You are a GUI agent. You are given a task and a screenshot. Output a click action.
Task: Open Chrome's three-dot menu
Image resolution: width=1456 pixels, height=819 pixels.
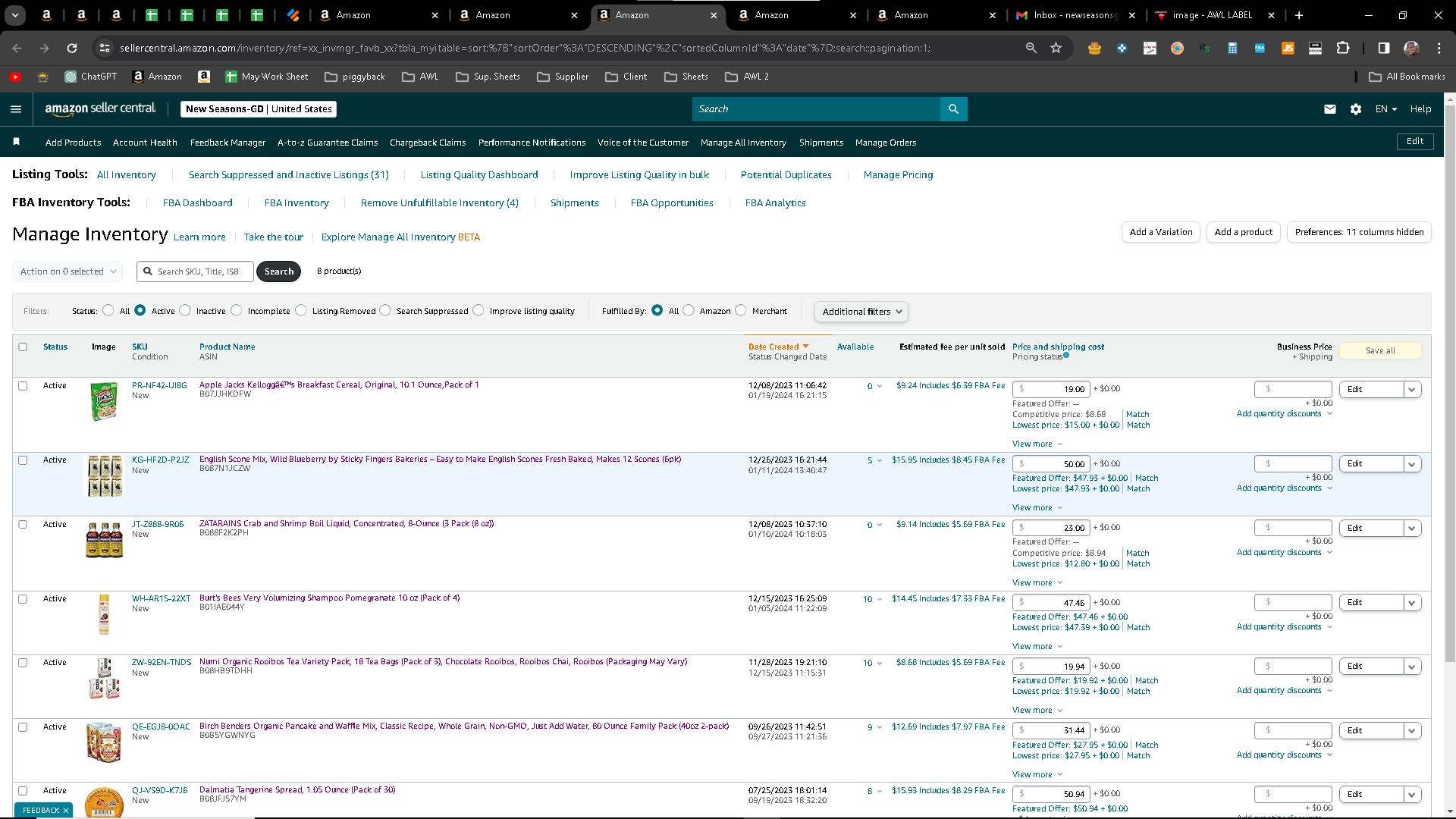click(1439, 48)
